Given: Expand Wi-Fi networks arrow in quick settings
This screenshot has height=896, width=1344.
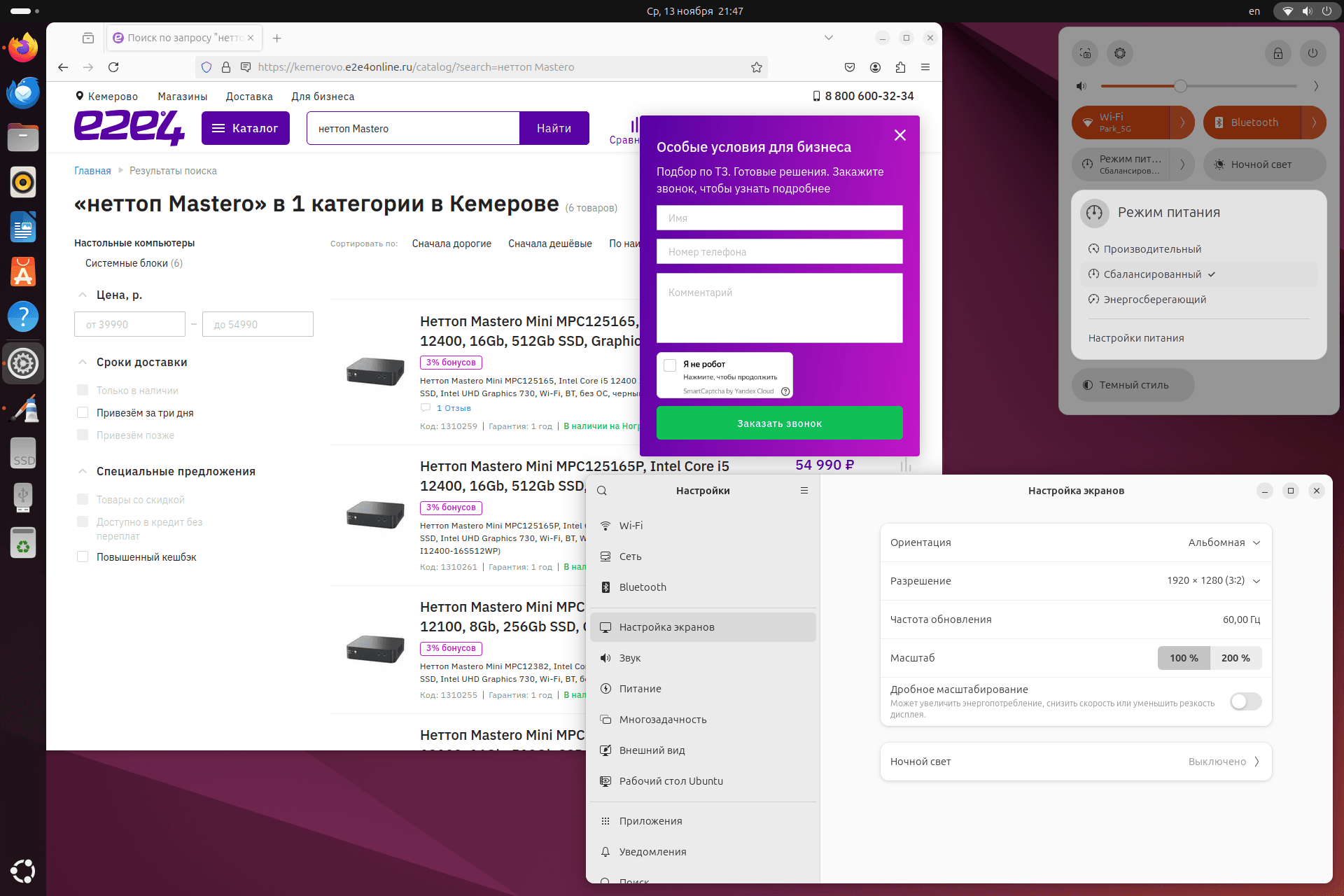Looking at the screenshot, I should click(1182, 122).
